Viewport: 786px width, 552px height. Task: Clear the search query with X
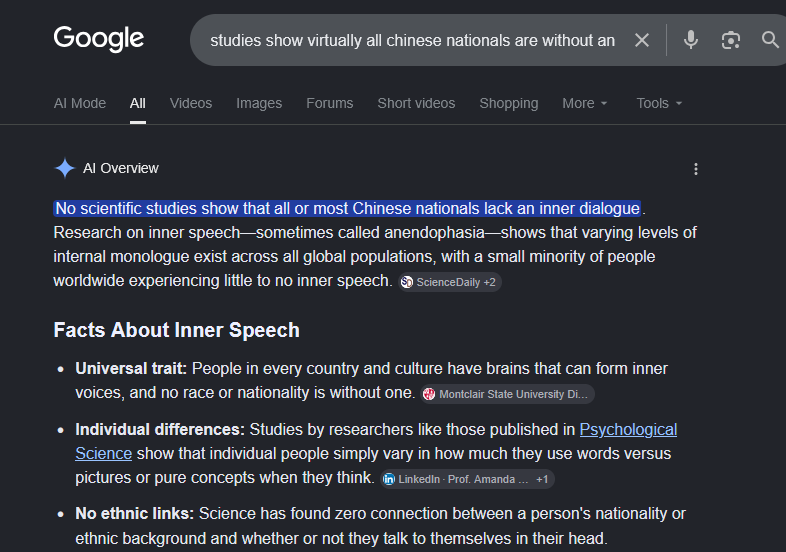[642, 40]
